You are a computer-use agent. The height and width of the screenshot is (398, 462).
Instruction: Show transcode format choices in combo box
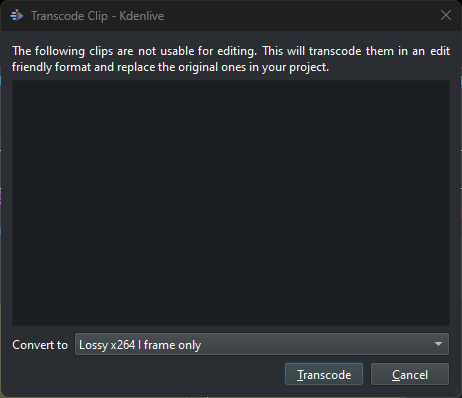pos(262,344)
